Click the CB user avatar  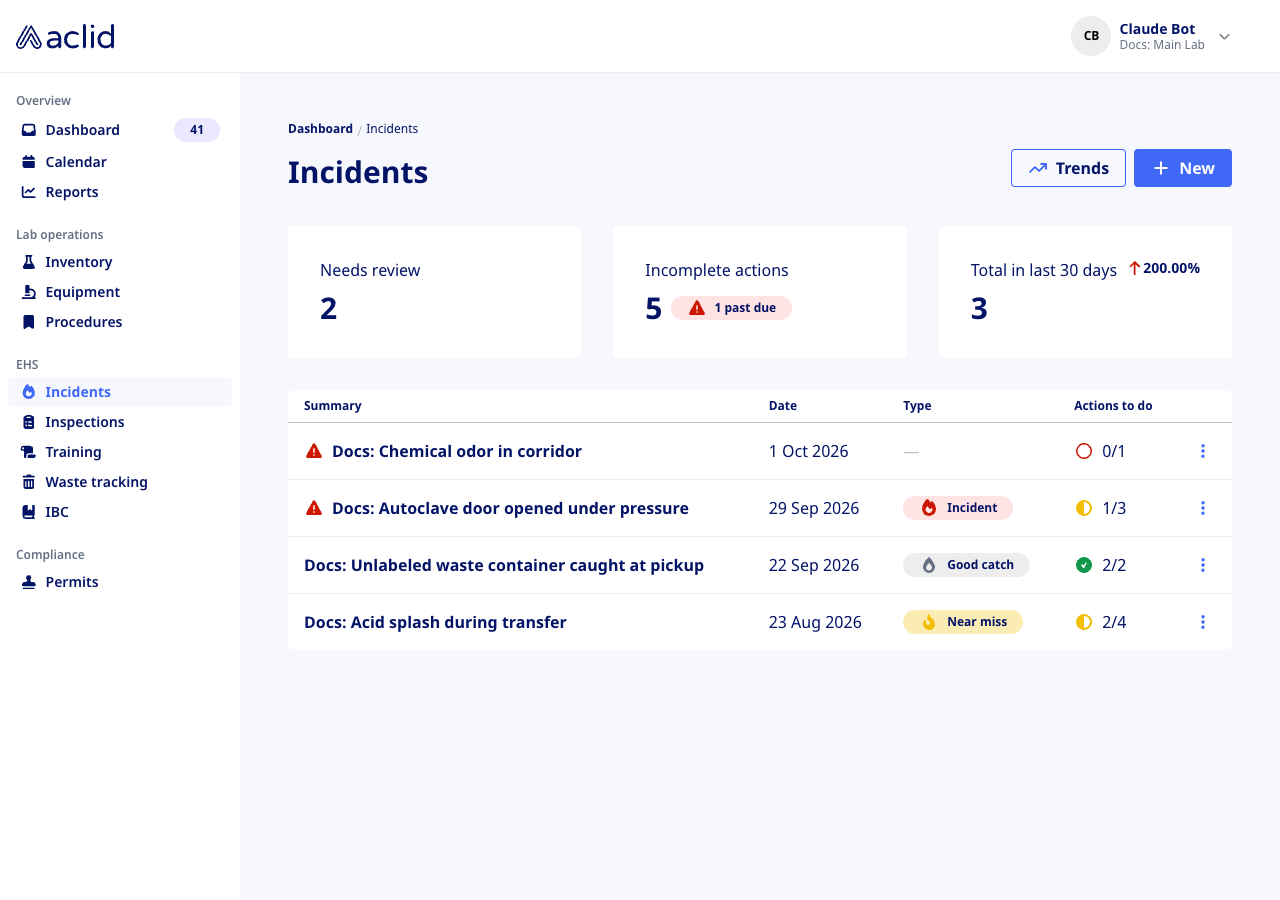[x=1091, y=36]
